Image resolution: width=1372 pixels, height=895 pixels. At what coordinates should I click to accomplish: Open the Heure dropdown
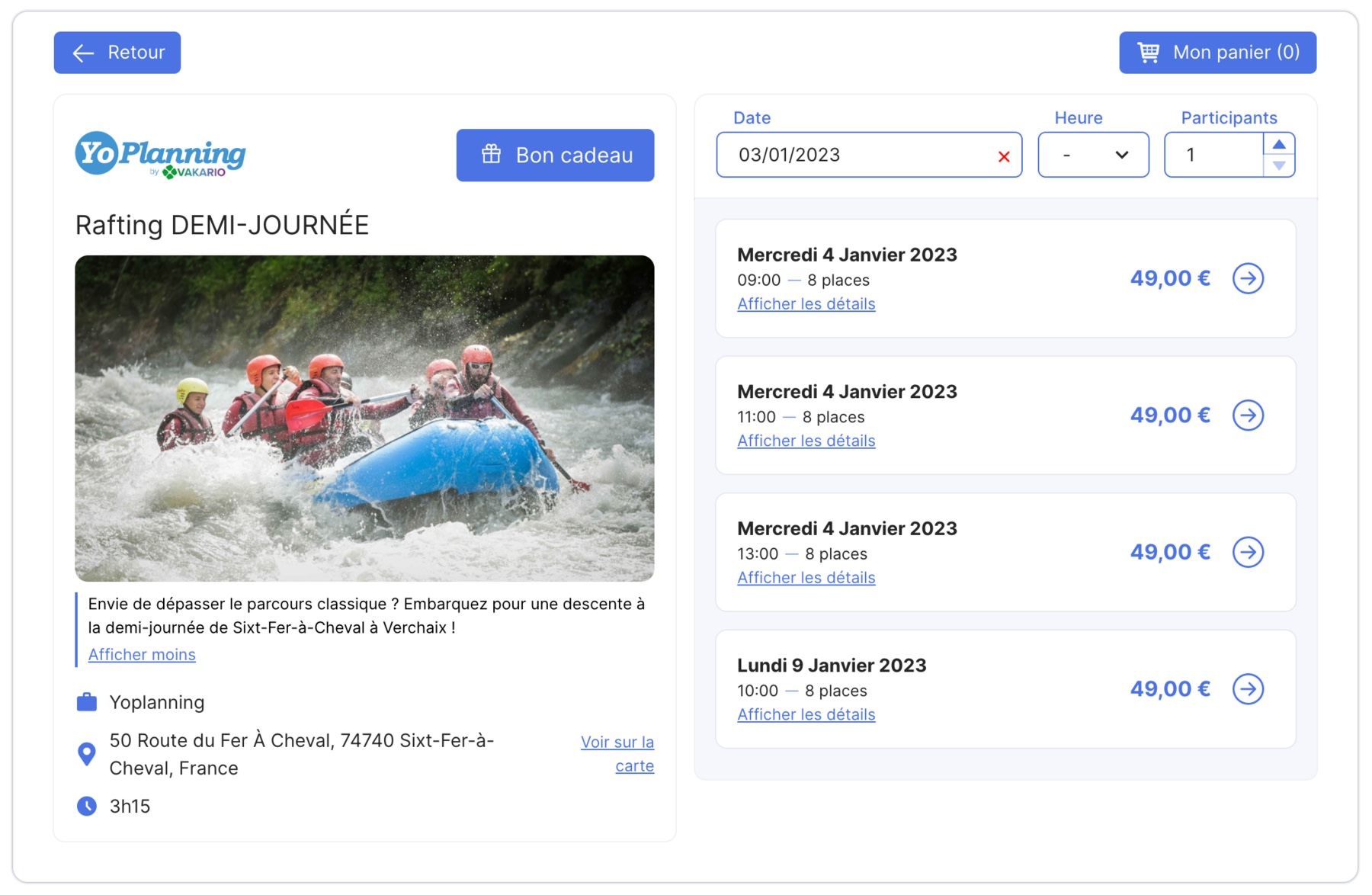pos(1093,155)
